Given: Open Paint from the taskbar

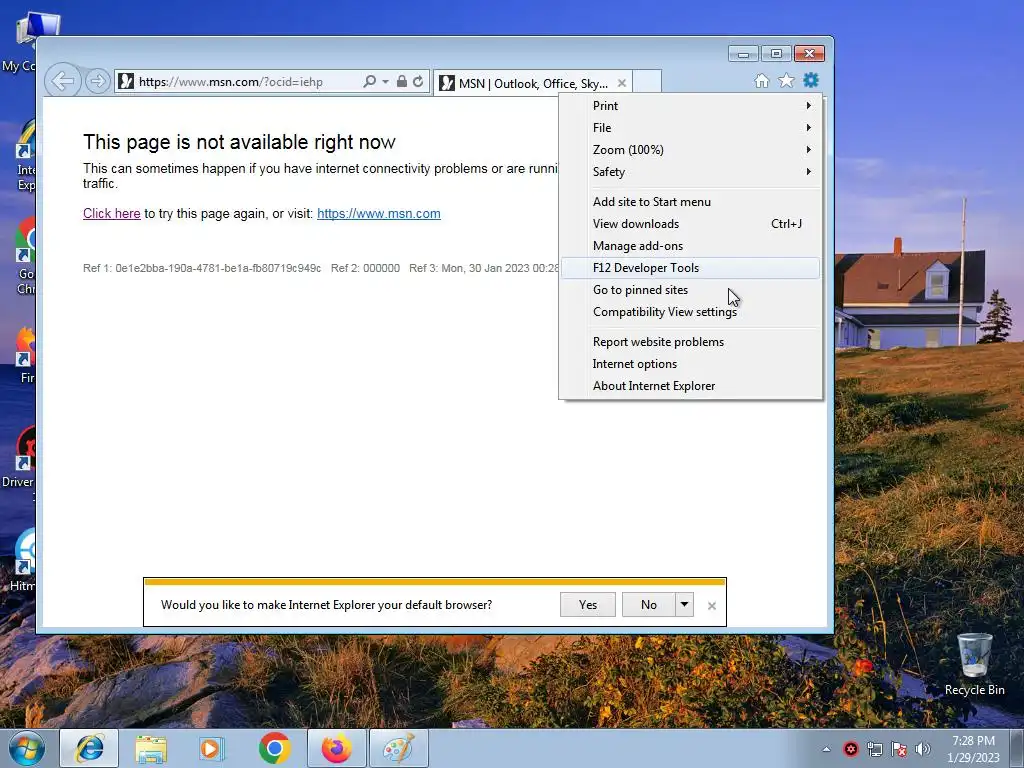Looking at the screenshot, I should pyautogui.click(x=399, y=748).
